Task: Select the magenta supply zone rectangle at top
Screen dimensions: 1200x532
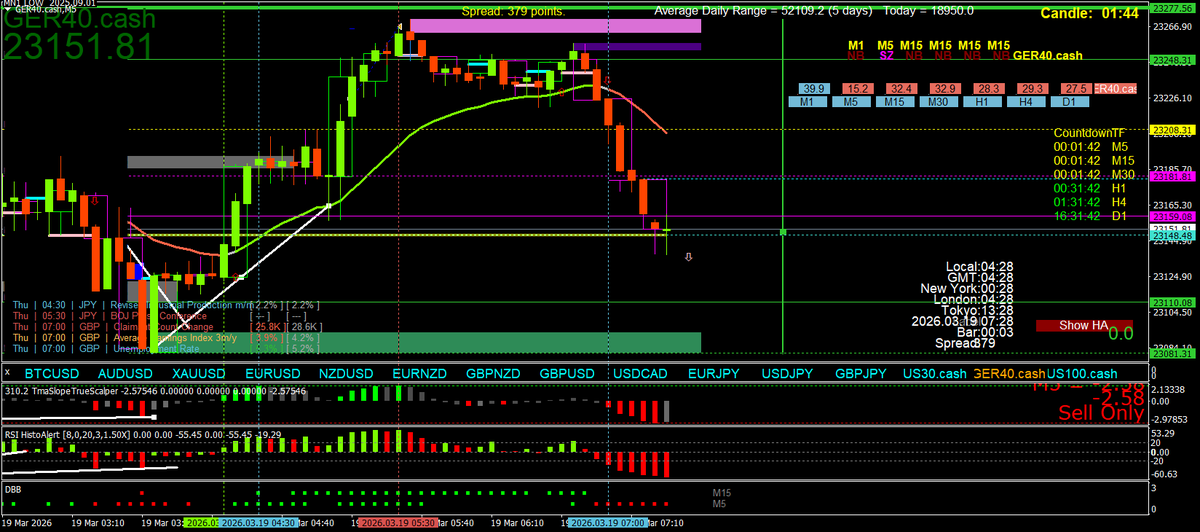Action: 556,25
